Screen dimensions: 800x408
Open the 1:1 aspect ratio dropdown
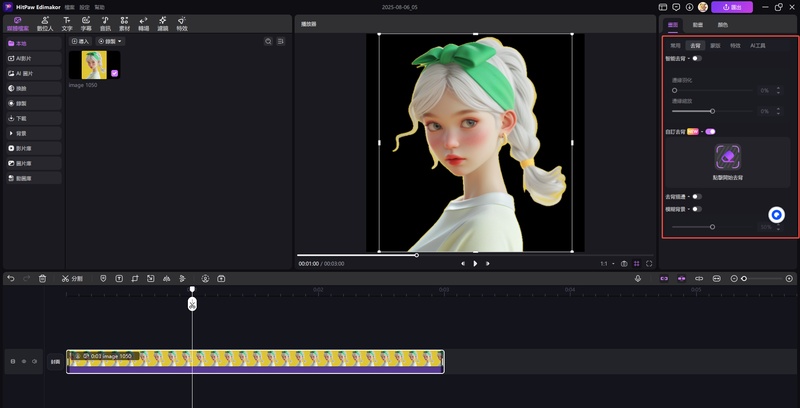607,264
